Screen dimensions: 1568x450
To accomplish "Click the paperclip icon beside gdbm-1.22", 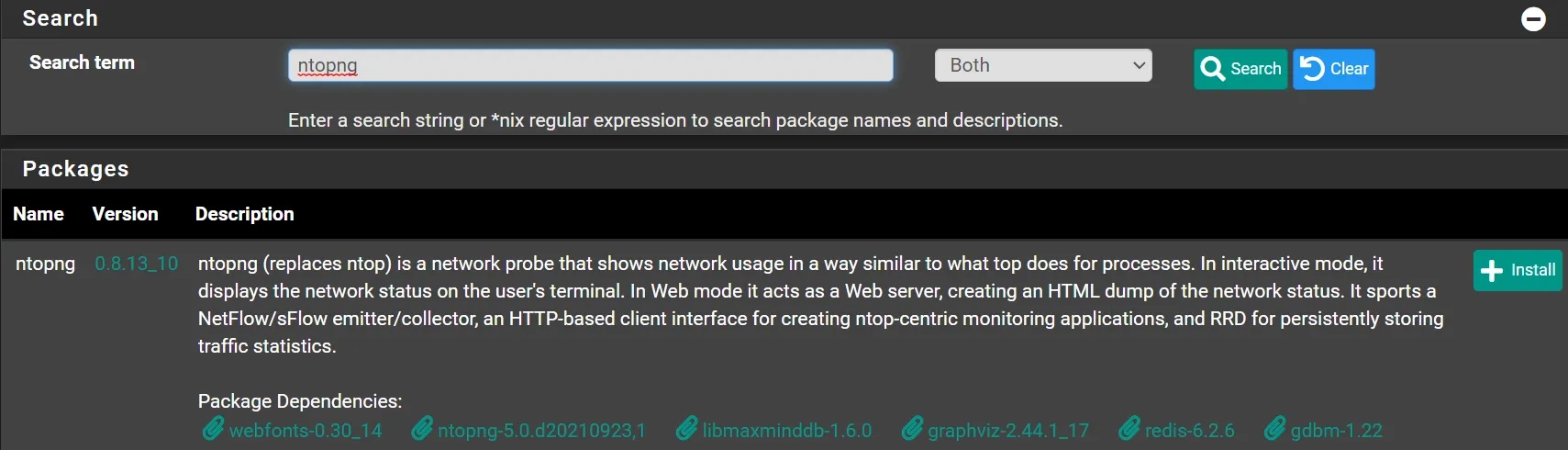I will (x=1274, y=429).
